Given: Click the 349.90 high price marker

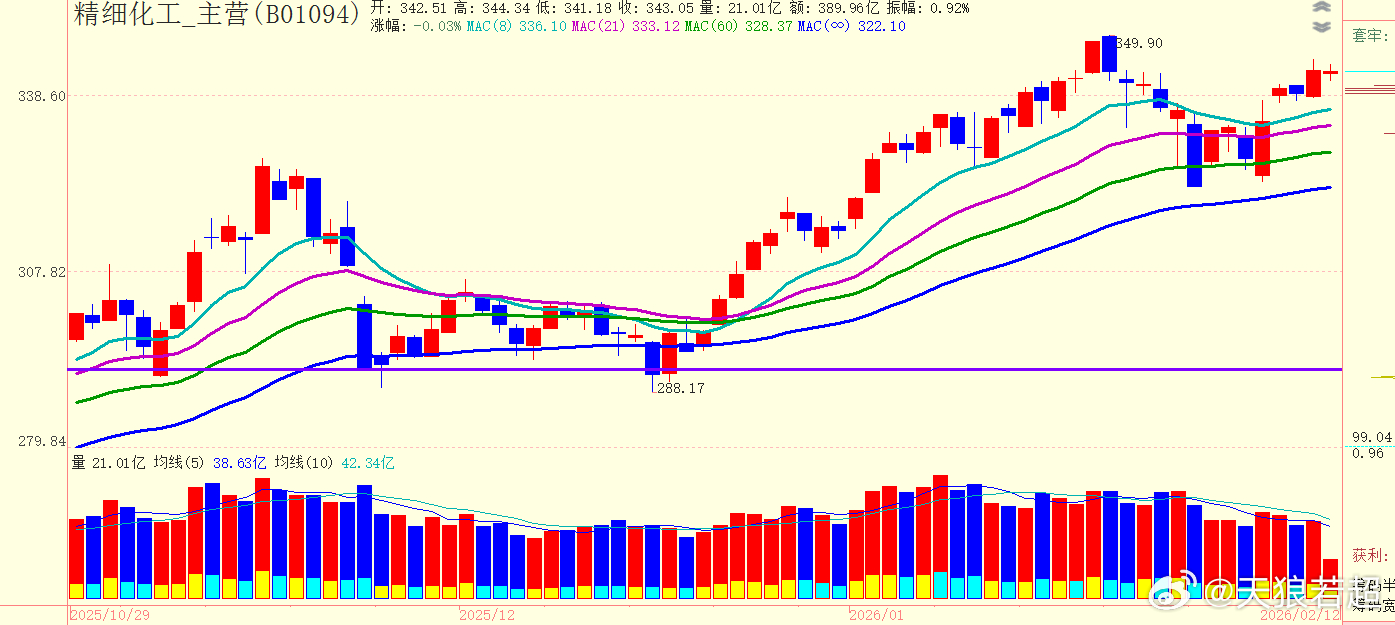Looking at the screenshot, I should tap(1138, 43).
